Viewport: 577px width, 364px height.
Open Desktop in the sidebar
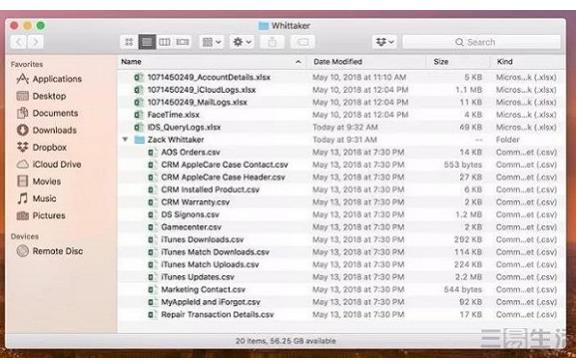42,96
